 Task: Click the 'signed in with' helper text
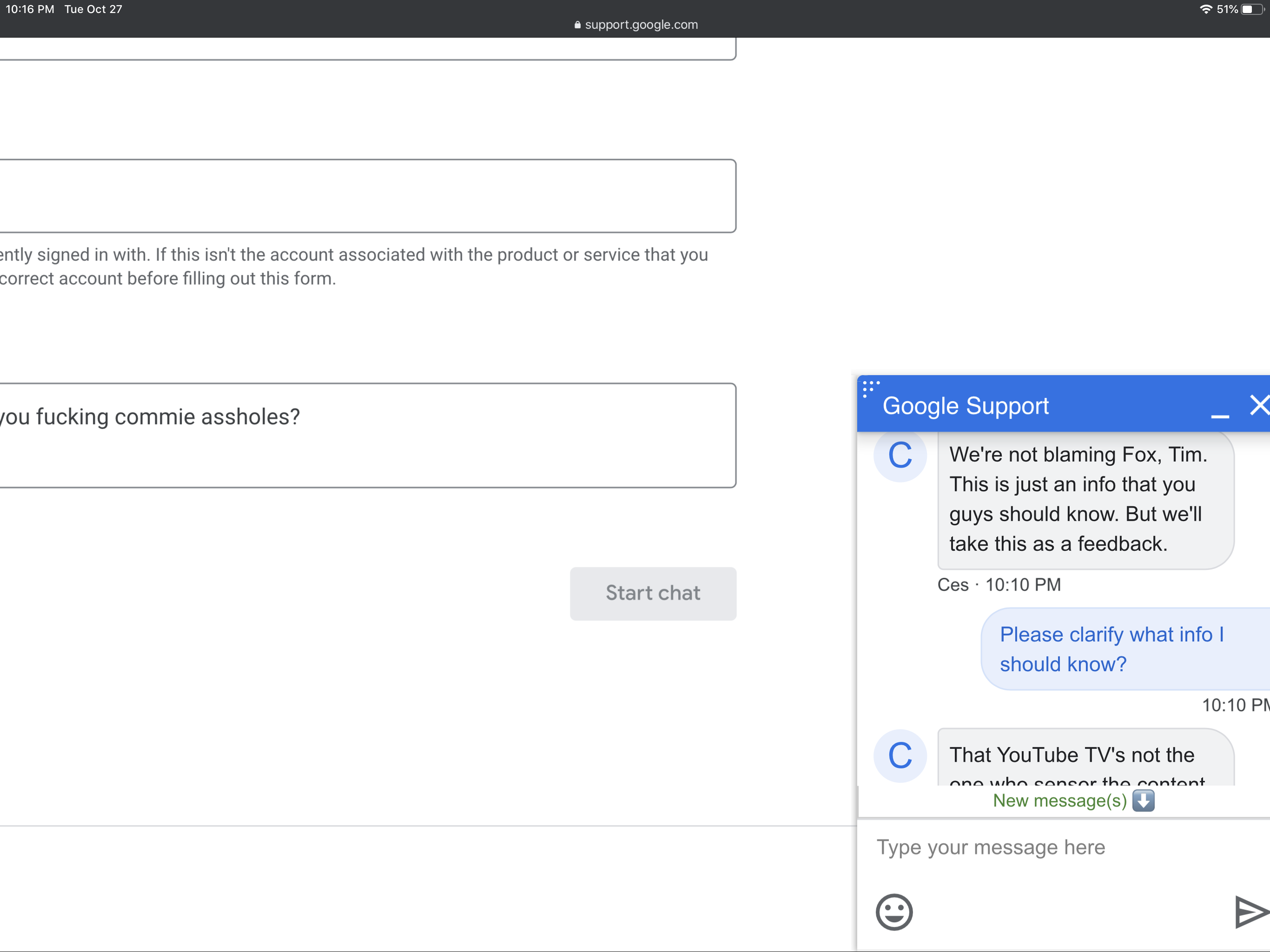click(354, 266)
